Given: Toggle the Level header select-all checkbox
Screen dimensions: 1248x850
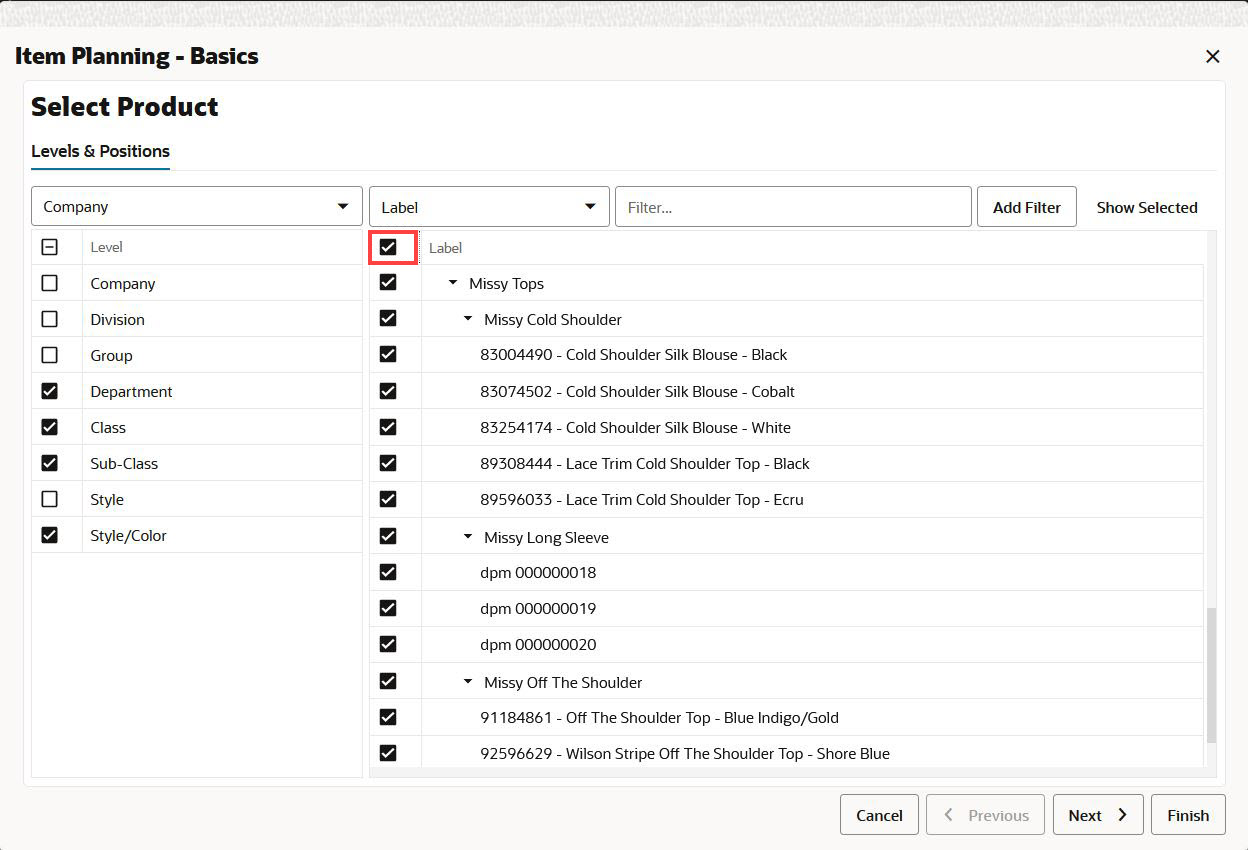Looking at the screenshot, I should 49,247.
